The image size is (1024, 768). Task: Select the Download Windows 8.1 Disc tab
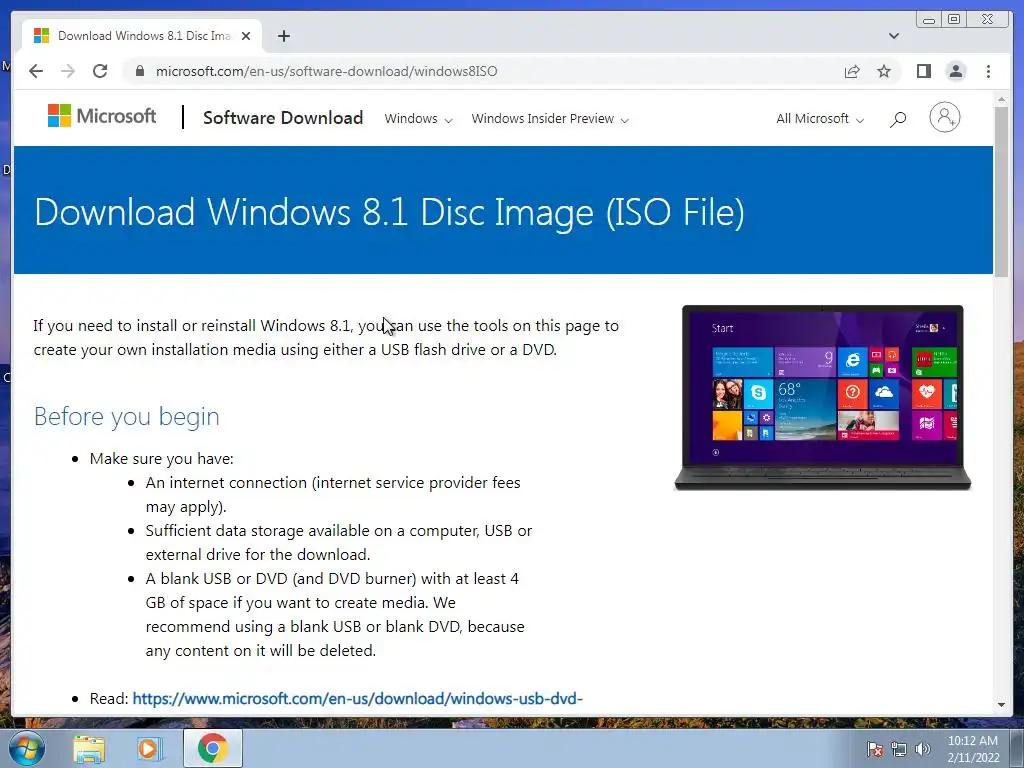click(x=142, y=36)
